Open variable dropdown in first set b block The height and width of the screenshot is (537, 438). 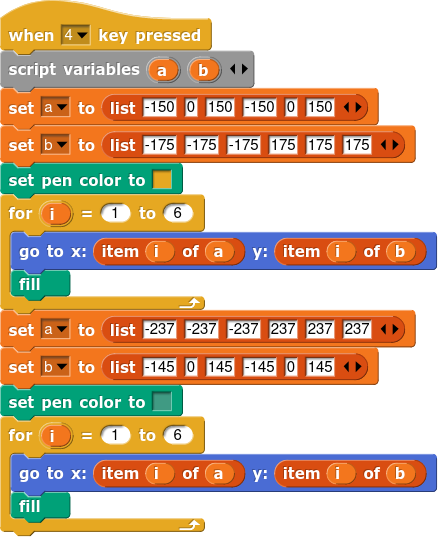pos(55,145)
